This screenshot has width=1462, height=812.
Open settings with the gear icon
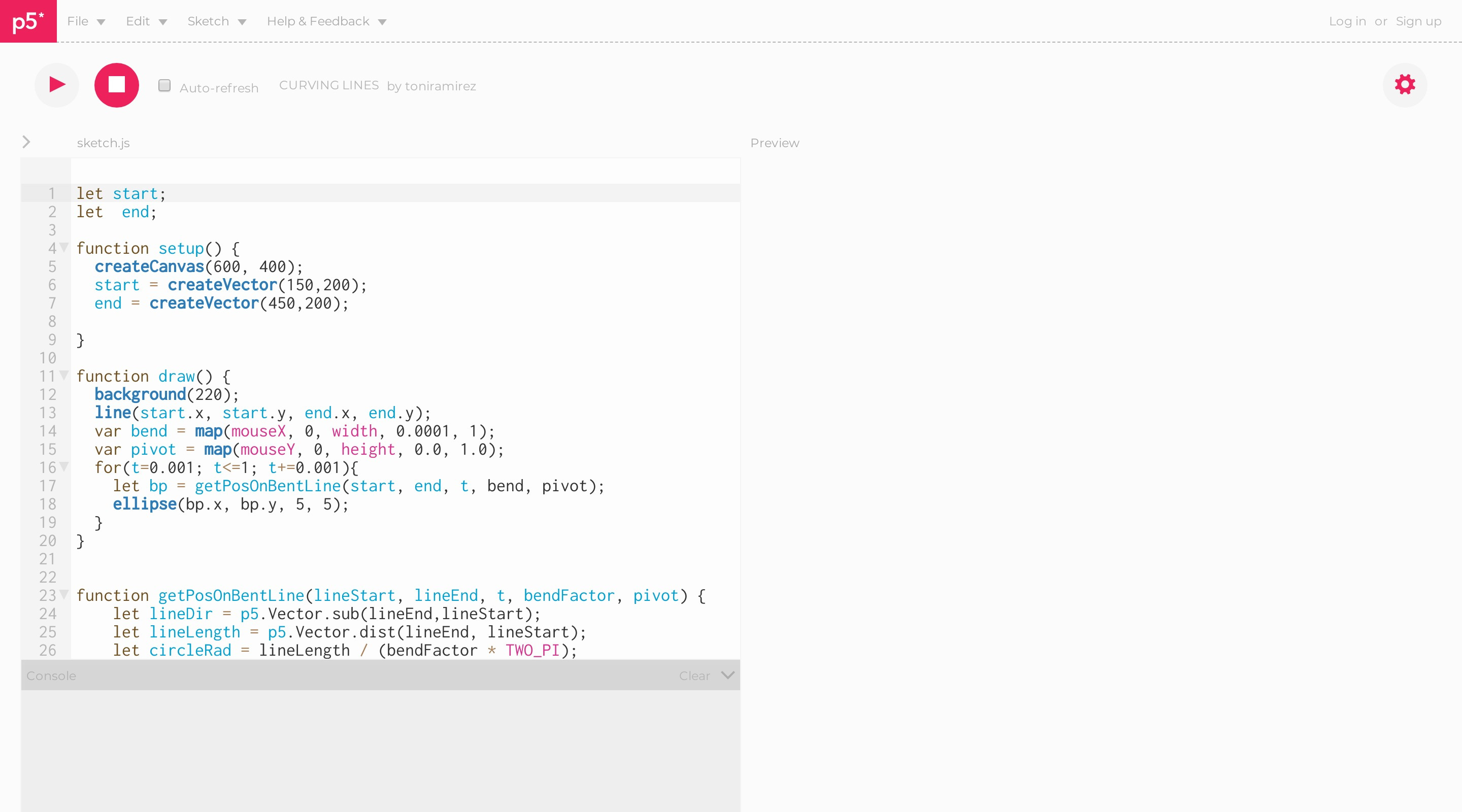click(1405, 85)
